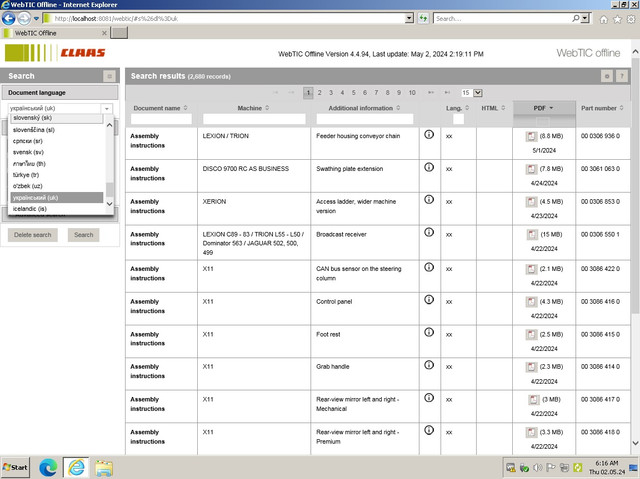
Task: Show info for Feeder housing conveyor chain
Action: (429, 134)
